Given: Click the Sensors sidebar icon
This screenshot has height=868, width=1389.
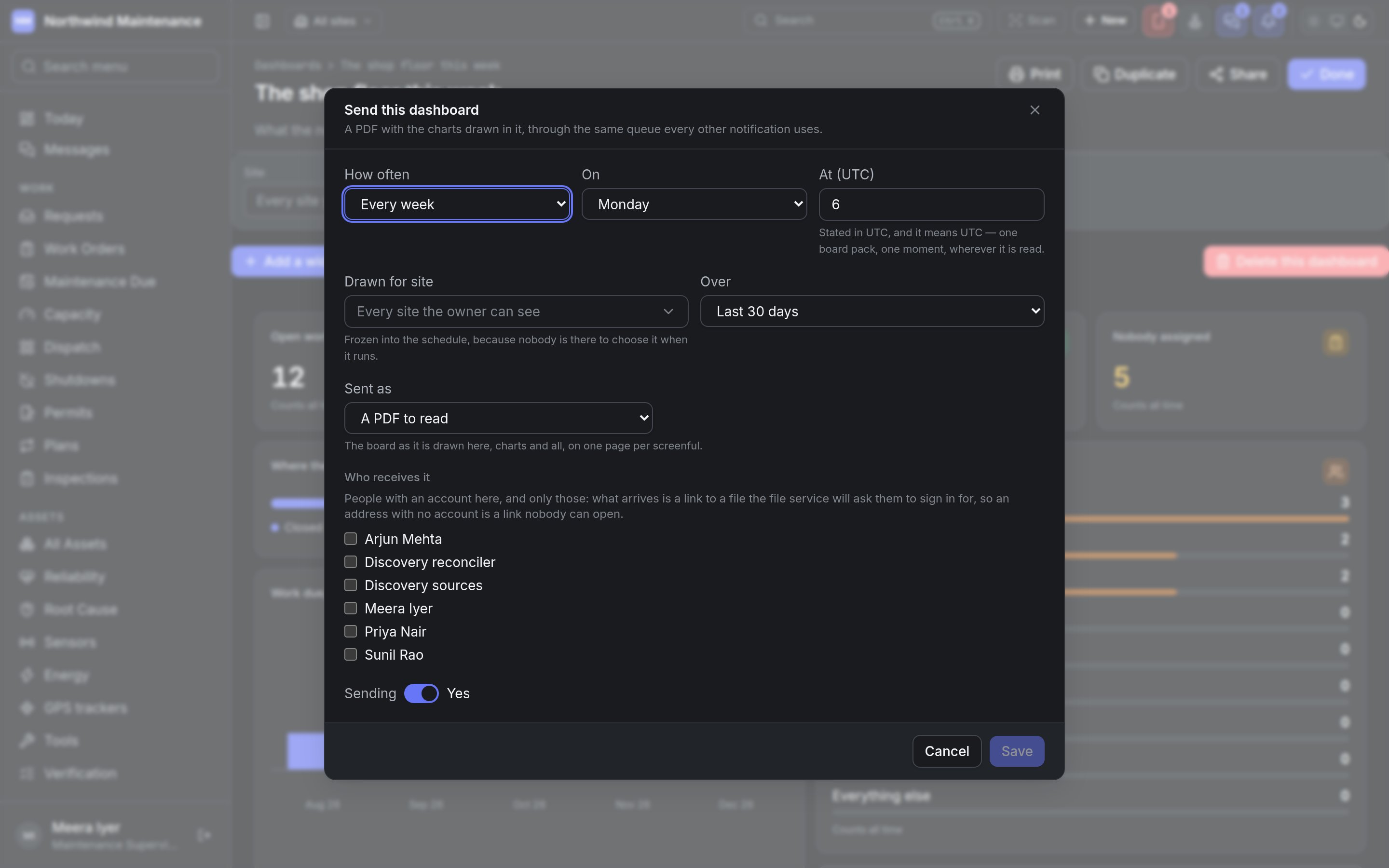Looking at the screenshot, I should (x=27, y=642).
